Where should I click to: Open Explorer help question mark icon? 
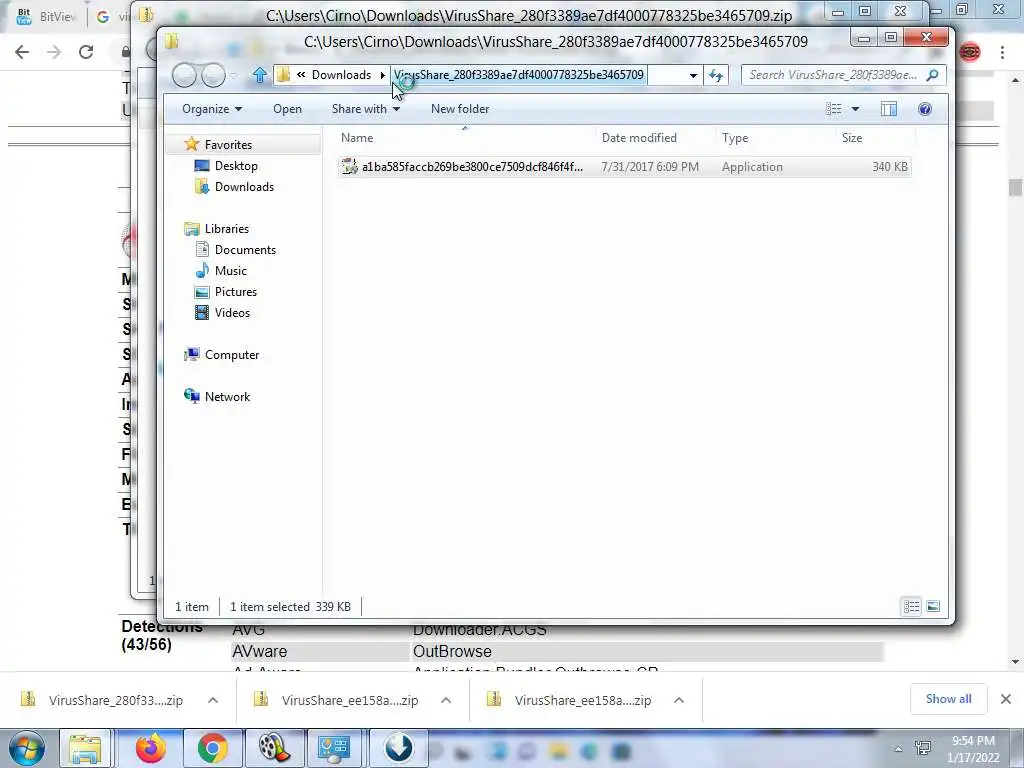click(x=925, y=109)
